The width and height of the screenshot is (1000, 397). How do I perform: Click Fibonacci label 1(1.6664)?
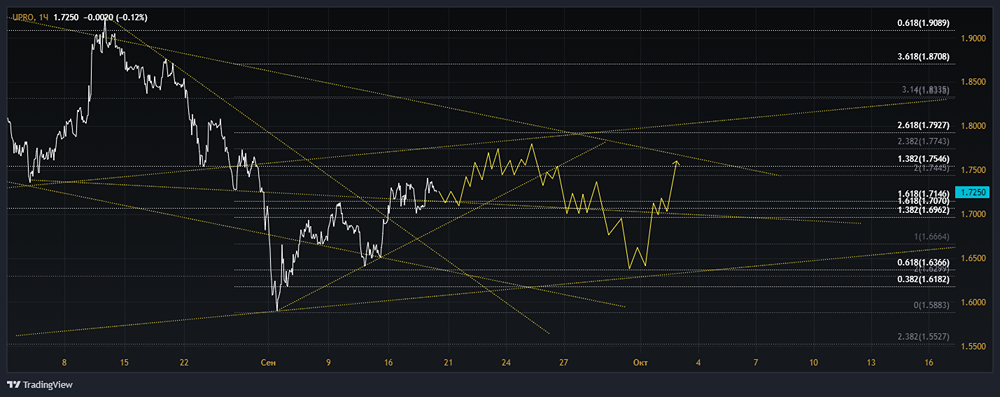tap(932, 236)
